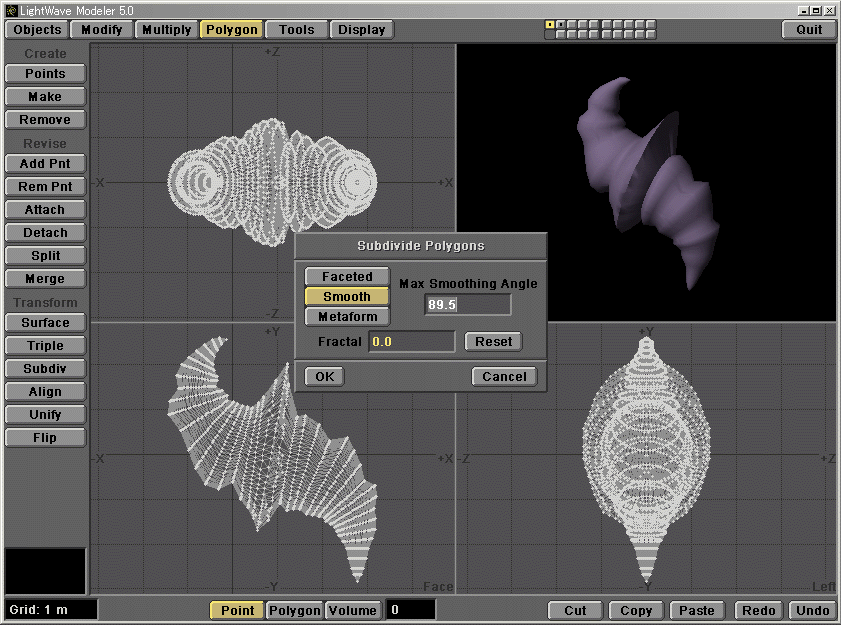This screenshot has height=625, width=841.
Task: Select the Metaform subdivision option
Action: pos(346,316)
